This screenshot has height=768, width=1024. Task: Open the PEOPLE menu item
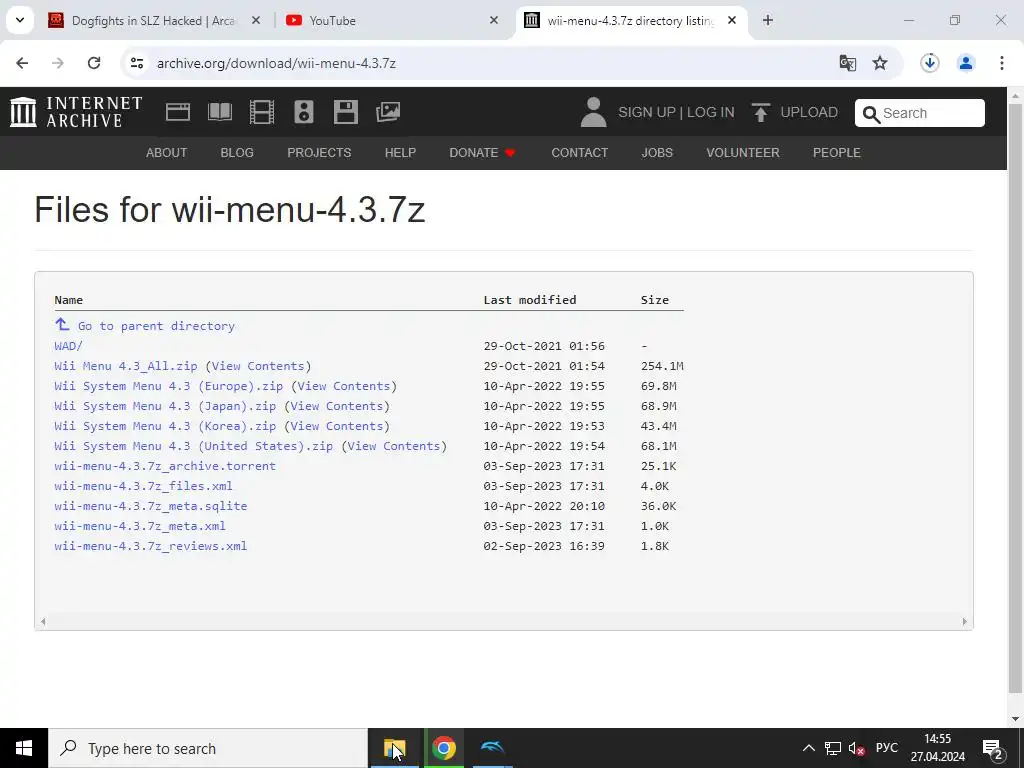837,153
